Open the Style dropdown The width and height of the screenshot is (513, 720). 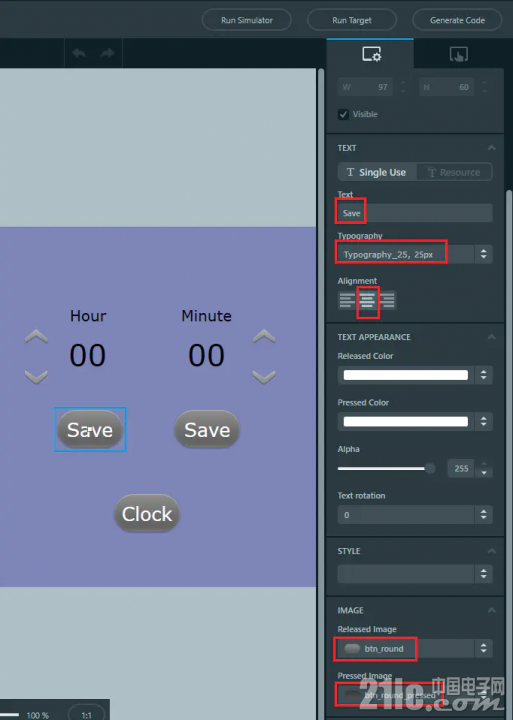coord(415,574)
